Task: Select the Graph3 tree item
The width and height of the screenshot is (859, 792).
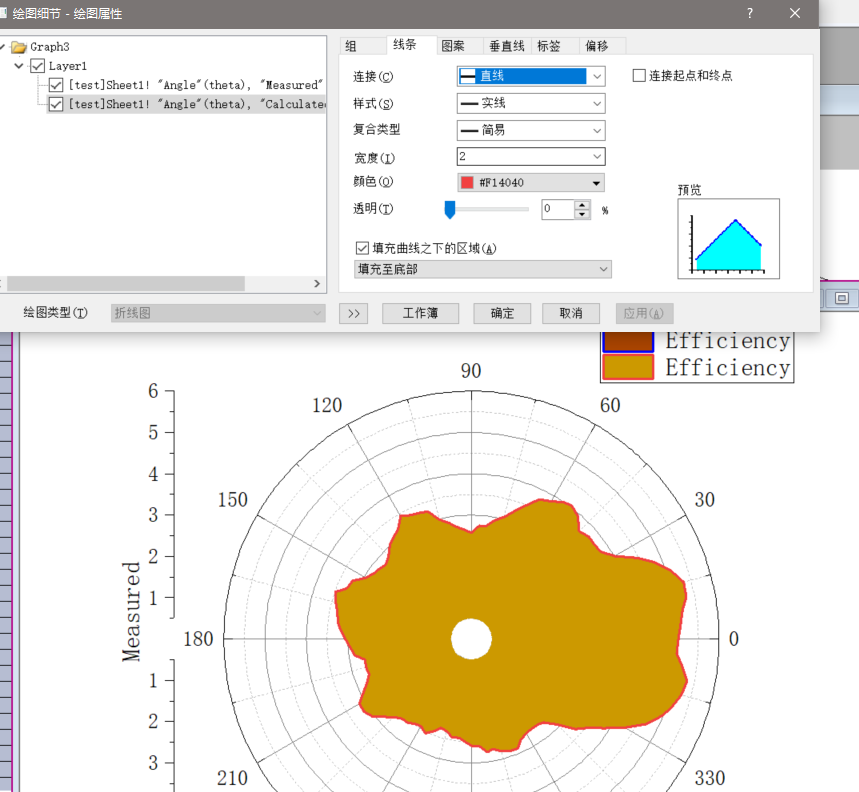Action: point(50,47)
